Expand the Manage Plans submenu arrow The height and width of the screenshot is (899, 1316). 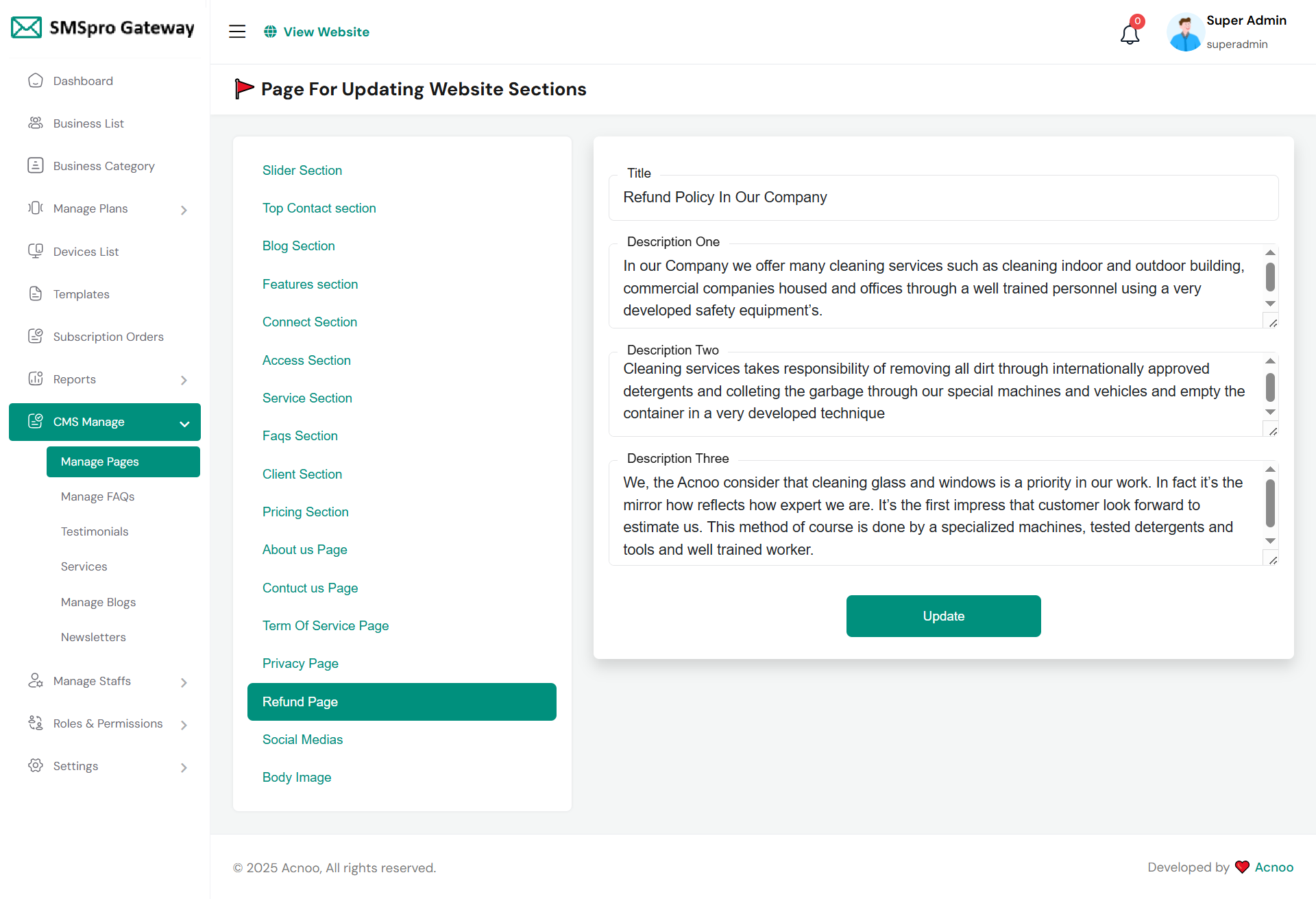[184, 210]
